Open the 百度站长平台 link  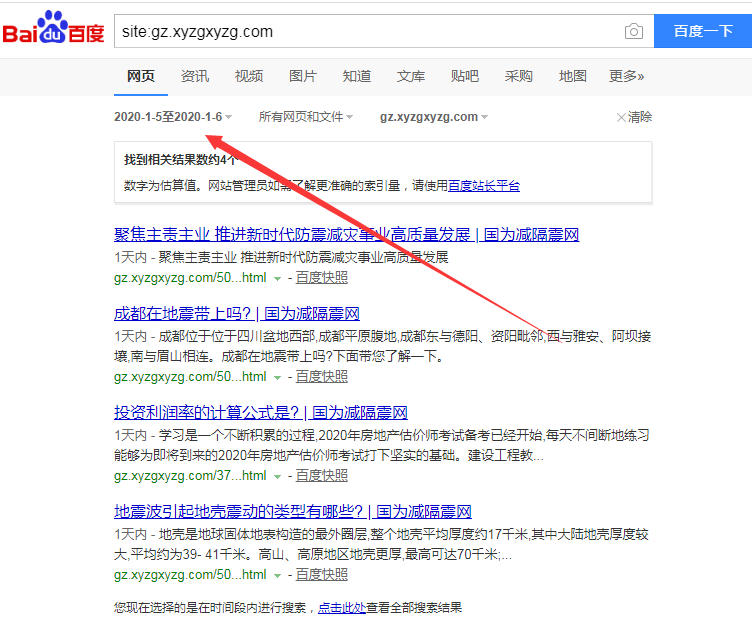tap(483, 186)
